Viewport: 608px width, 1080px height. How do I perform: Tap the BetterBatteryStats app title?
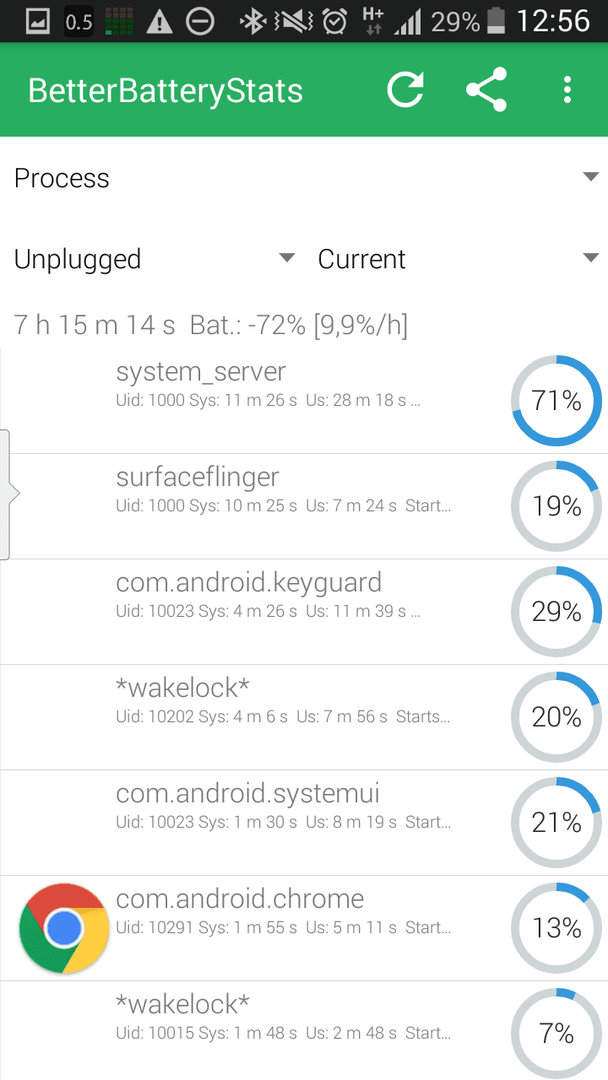coord(165,91)
